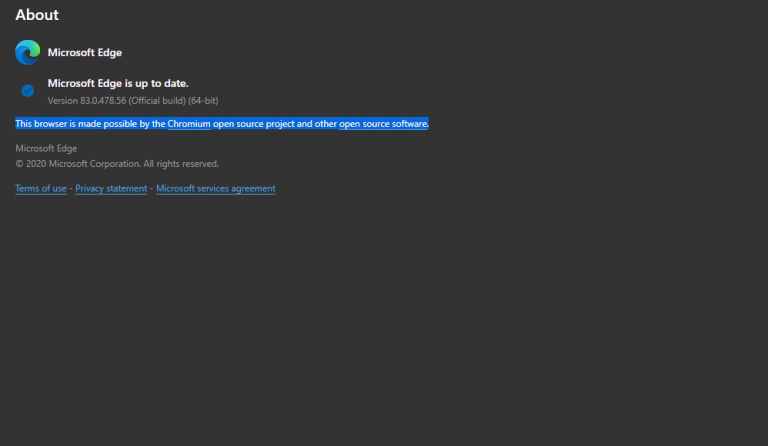Click the About heading
The height and width of the screenshot is (446, 768).
point(37,15)
